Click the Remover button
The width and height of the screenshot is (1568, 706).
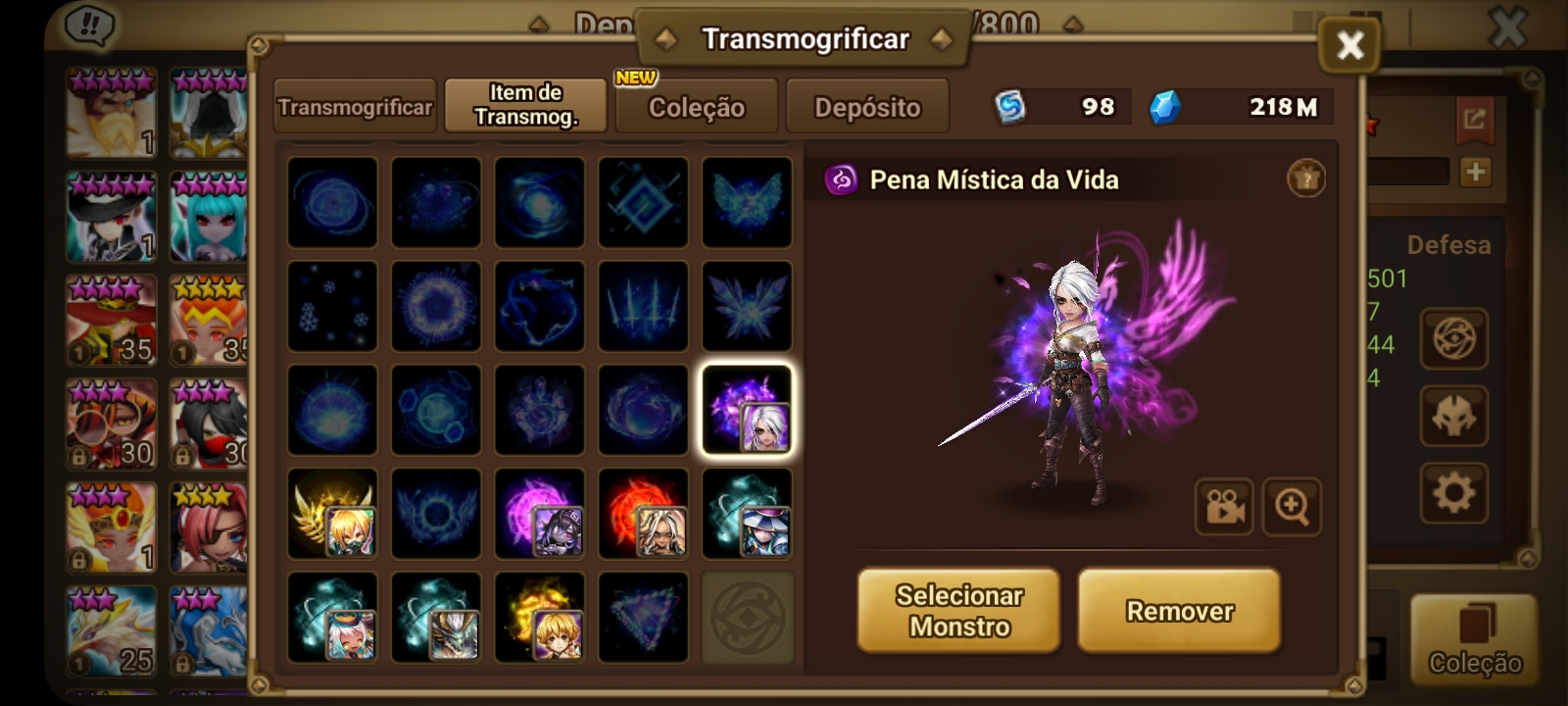pyautogui.click(x=1179, y=611)
